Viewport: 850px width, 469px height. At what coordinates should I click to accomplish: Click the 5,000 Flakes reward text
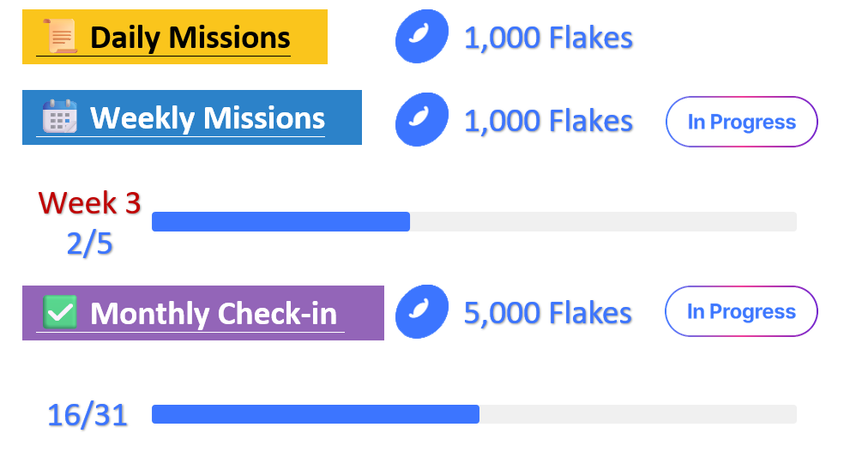(x=548, y=313)
